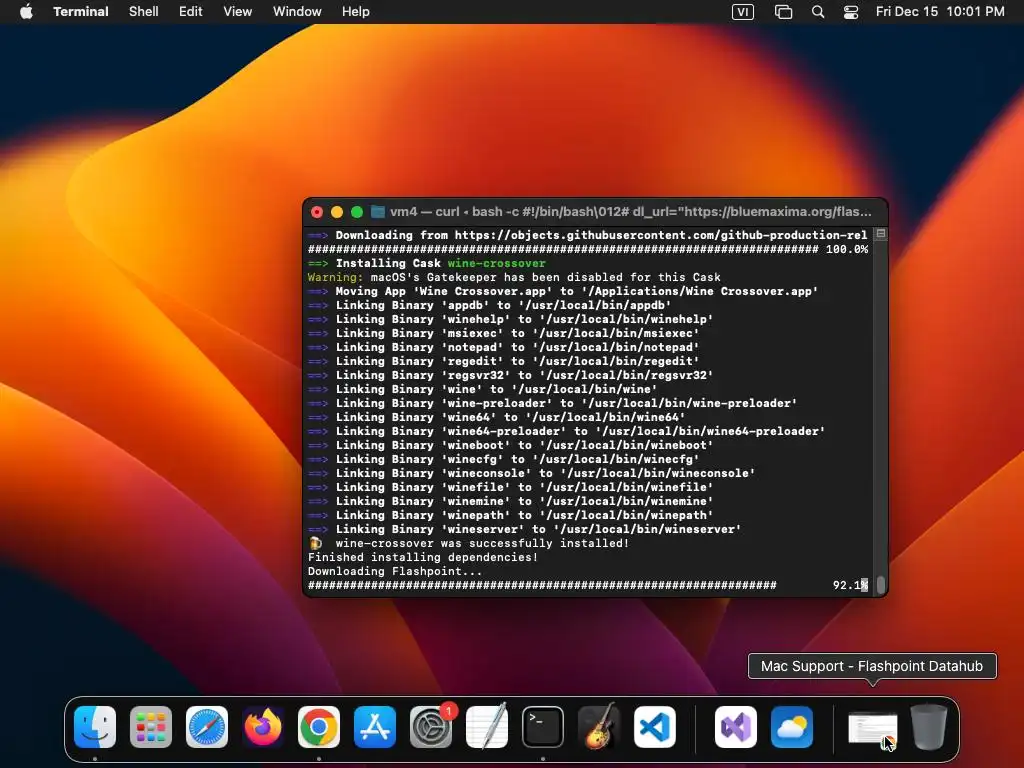
Task: Click the folder proxy icon in the title bar
Action: pyautogui.click(x=377, y=212)
